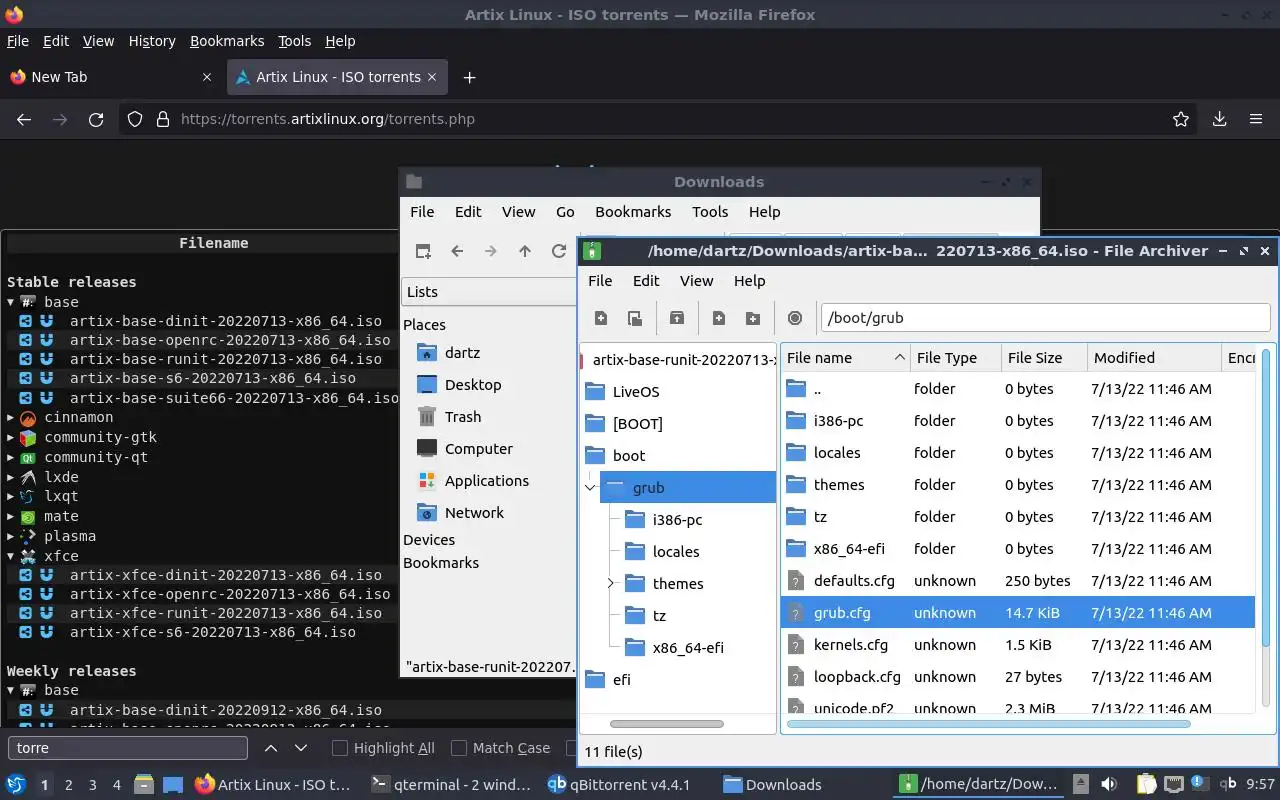The image size is (1280, 800).
Task: Open Firefox History menu
Action: (152, 41)
